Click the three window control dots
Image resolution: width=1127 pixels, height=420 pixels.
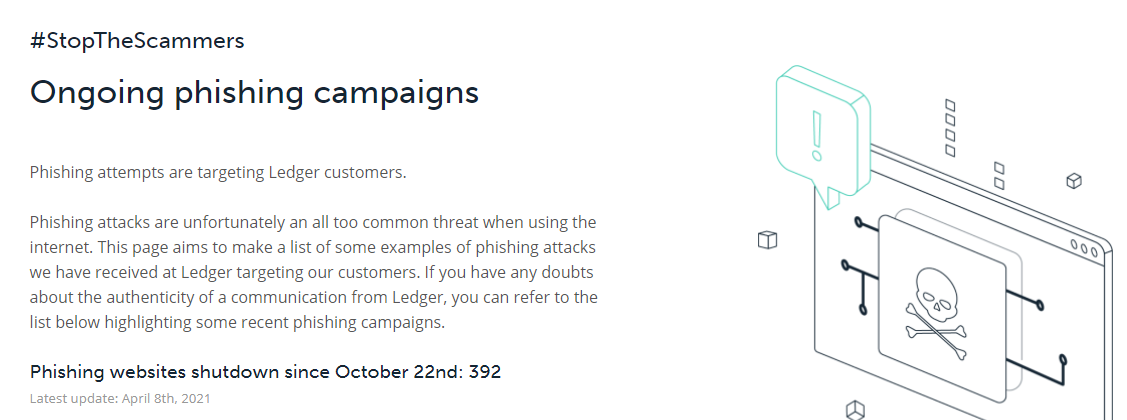(1084, 248)
